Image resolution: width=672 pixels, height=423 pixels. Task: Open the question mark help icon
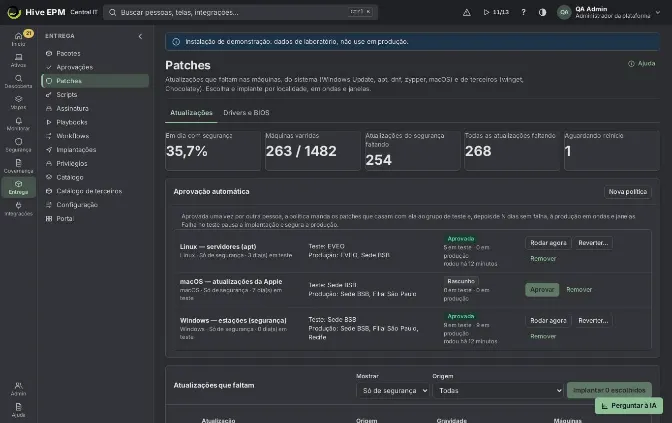[x=523, y=12]
